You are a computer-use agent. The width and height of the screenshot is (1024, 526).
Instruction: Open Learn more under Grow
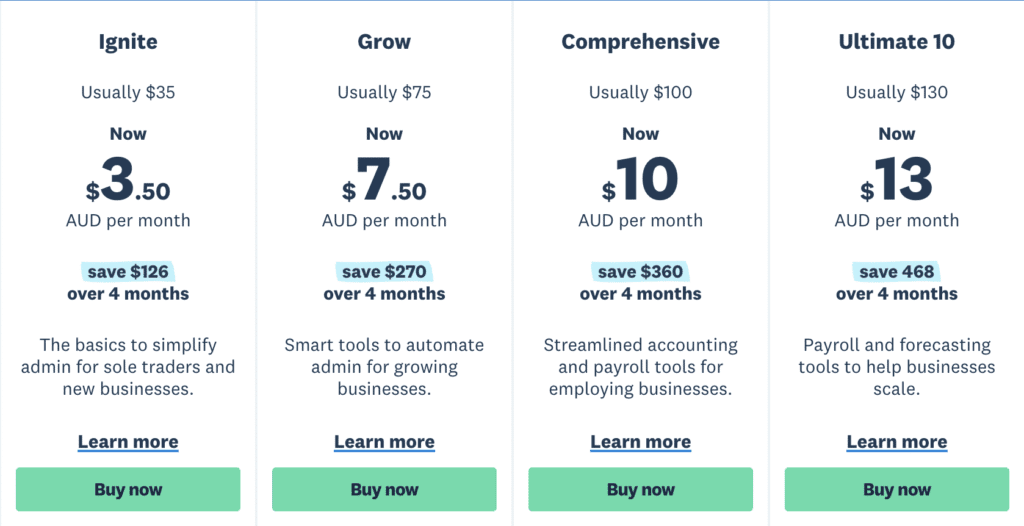(384, 442)
